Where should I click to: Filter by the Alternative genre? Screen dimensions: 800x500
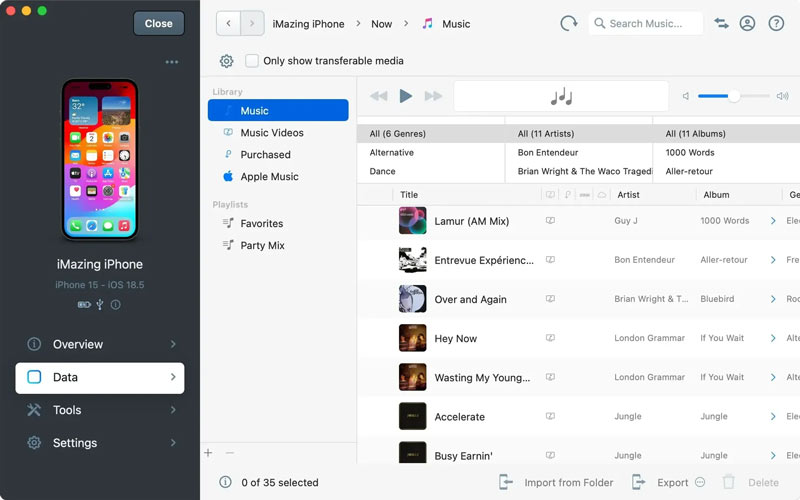431,153
